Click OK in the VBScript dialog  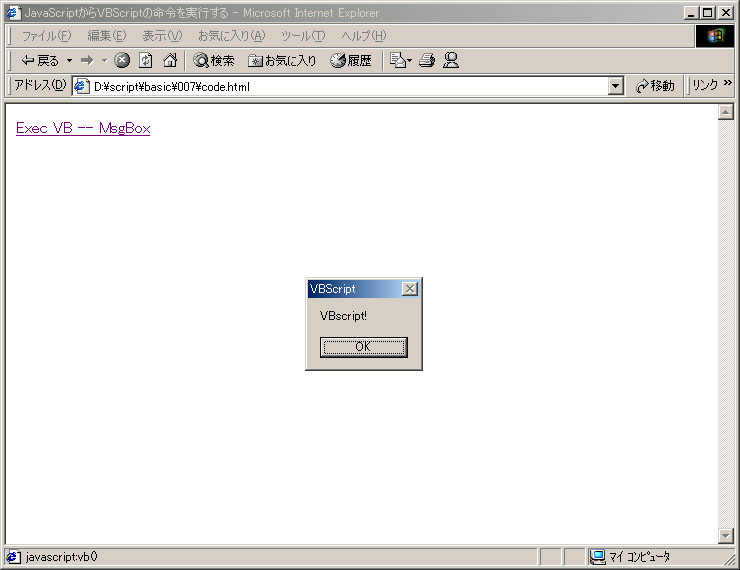click(x=363, y=347)
